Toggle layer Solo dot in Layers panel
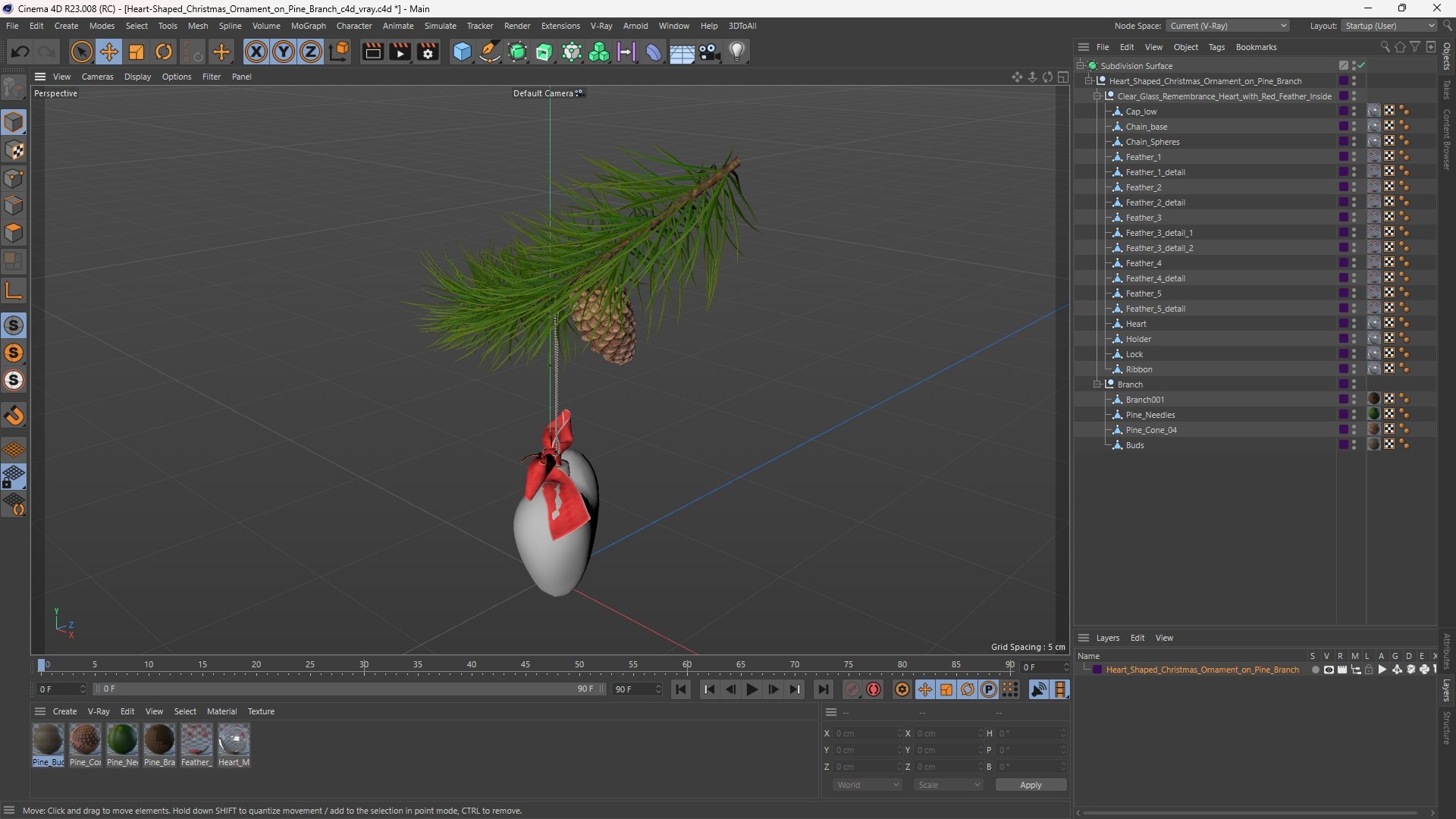Image resolution: width=1456 pixels, height=819 pixels. point(1315,670)
